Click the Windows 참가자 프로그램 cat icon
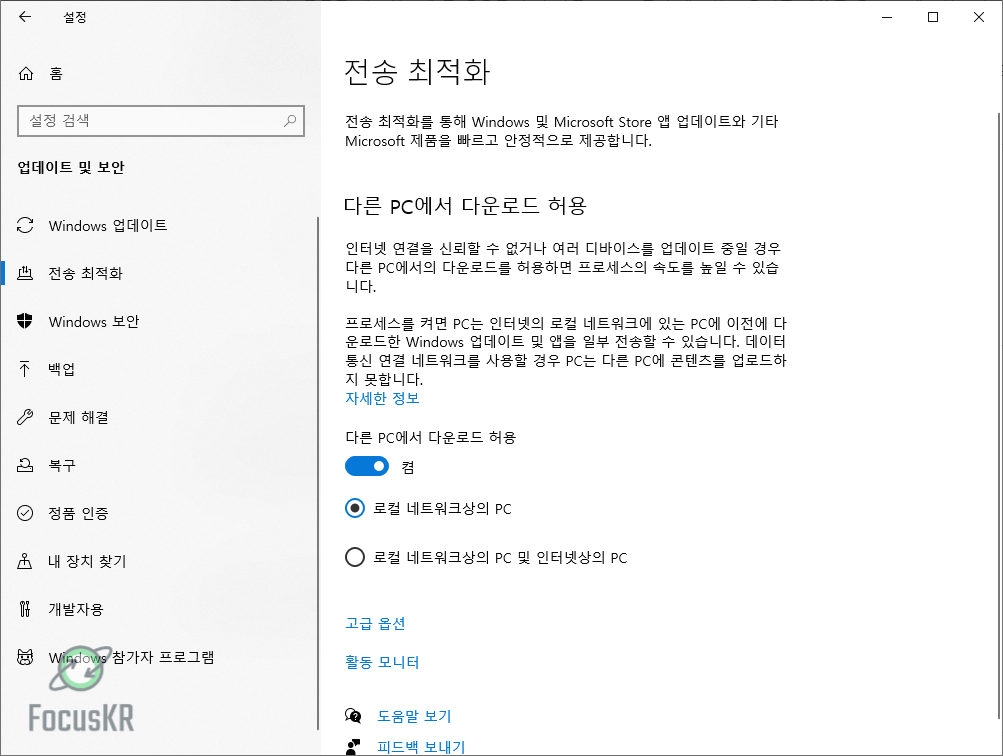Screen dimensions: 1003x756 25,657
